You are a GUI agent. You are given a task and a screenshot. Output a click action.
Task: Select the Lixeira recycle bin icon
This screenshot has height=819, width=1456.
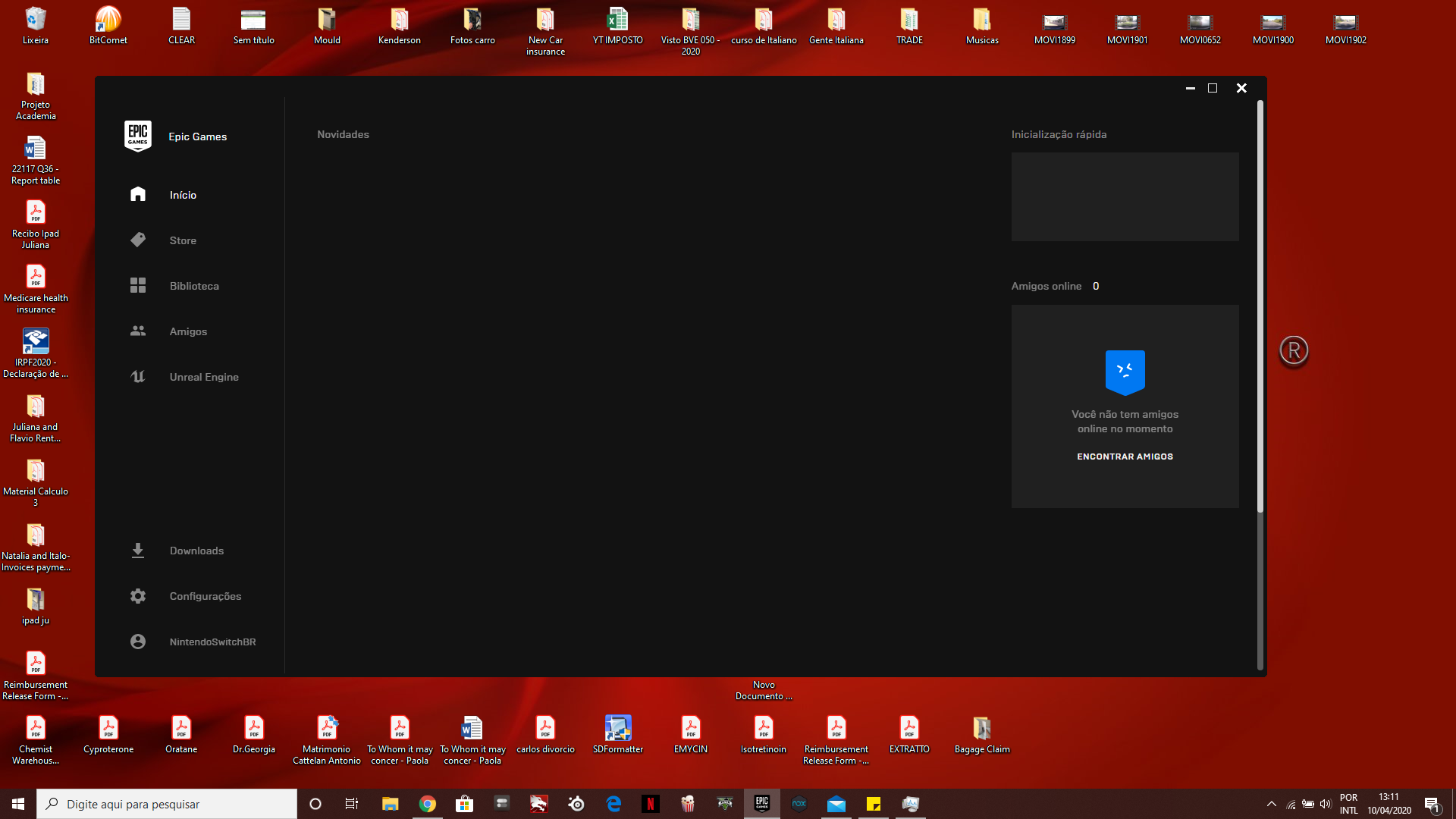pyautogui.click(x=36, y=26)
